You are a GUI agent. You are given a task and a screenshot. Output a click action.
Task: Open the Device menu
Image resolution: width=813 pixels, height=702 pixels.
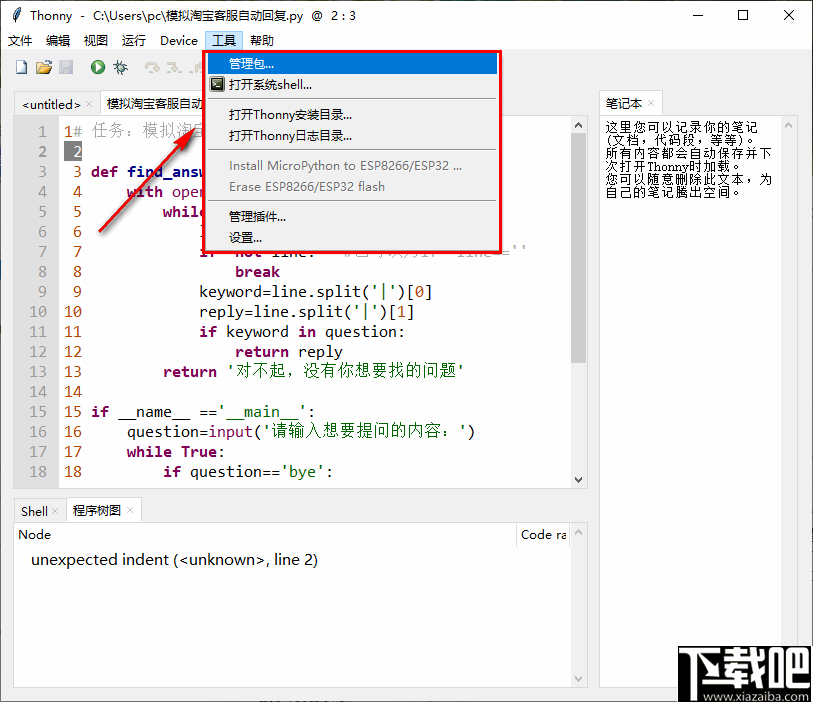click(178, 40)
